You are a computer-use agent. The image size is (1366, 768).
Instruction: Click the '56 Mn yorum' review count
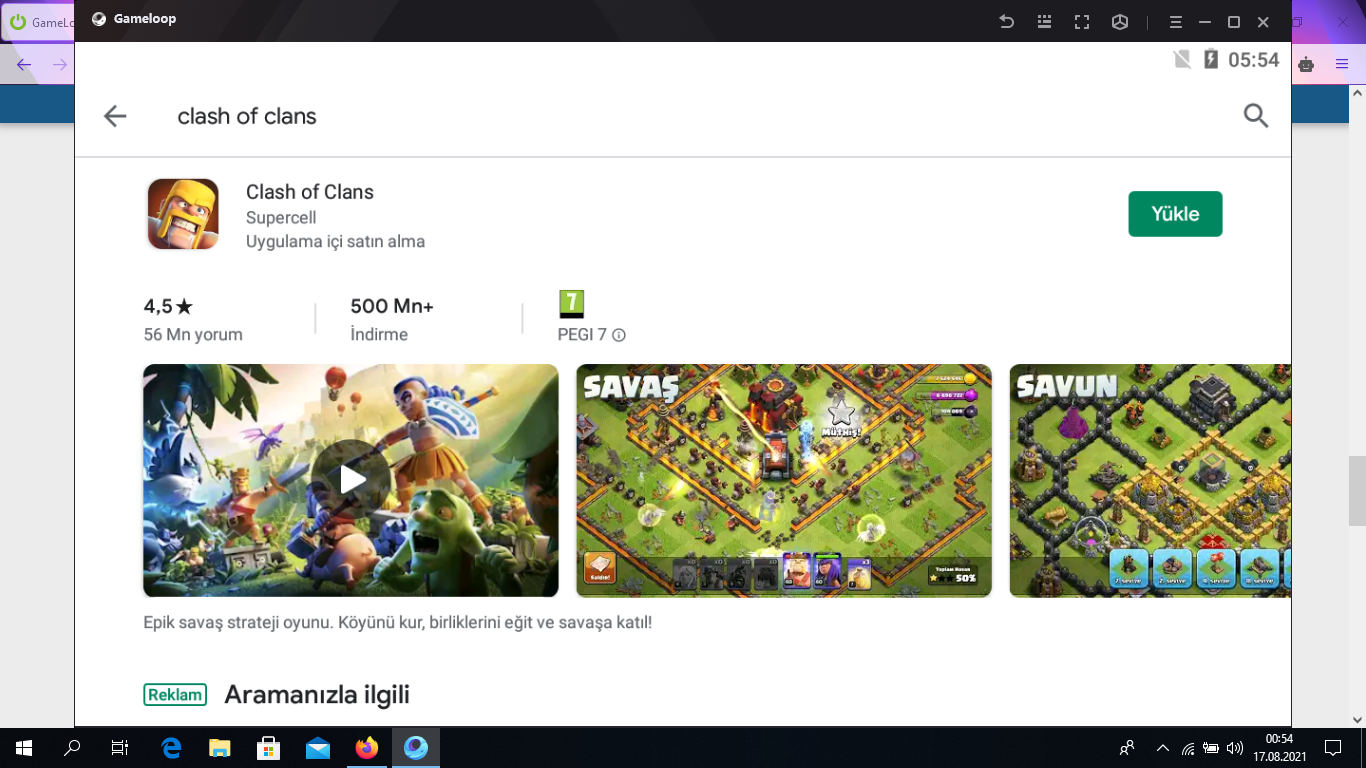pos(193,335)
